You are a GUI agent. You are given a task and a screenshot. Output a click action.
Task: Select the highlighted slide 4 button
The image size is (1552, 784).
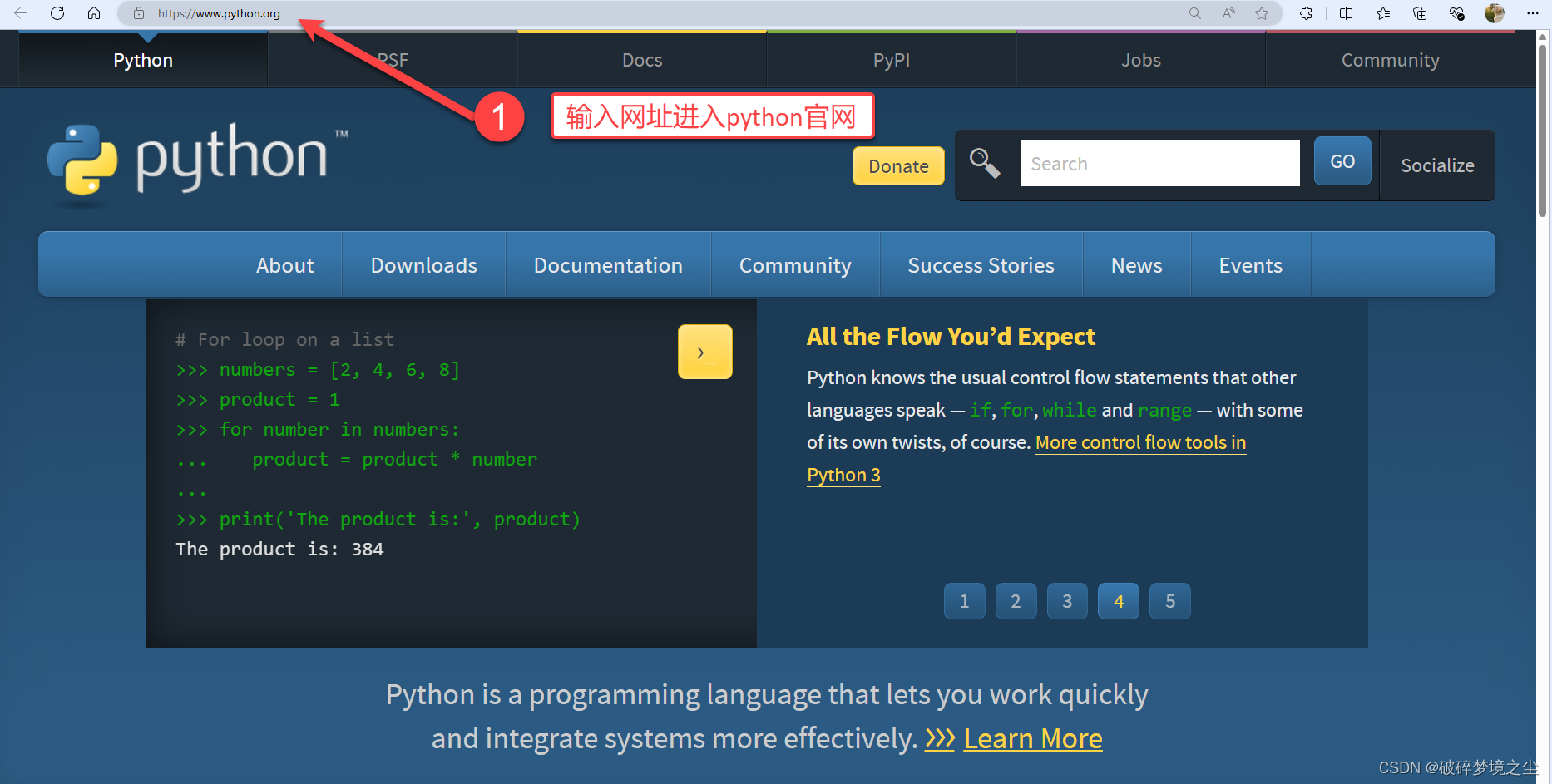[1119, 601]
